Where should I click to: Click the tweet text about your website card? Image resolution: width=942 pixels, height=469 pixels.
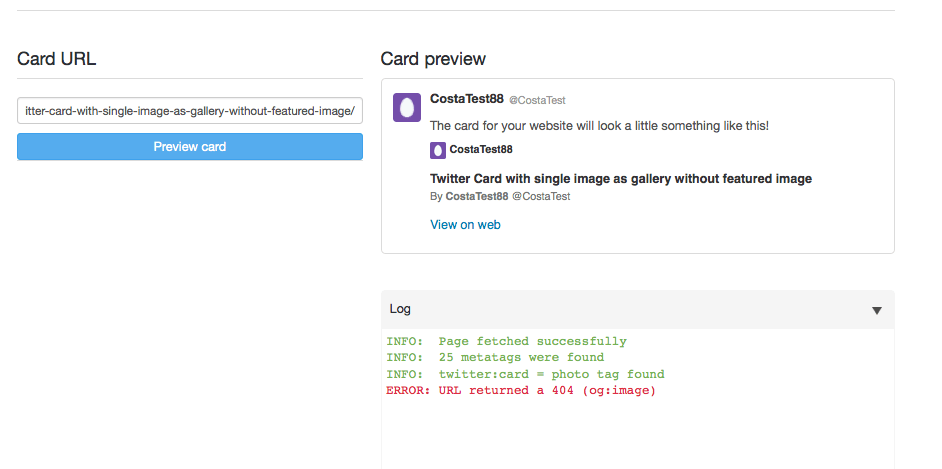coord(600,126)
